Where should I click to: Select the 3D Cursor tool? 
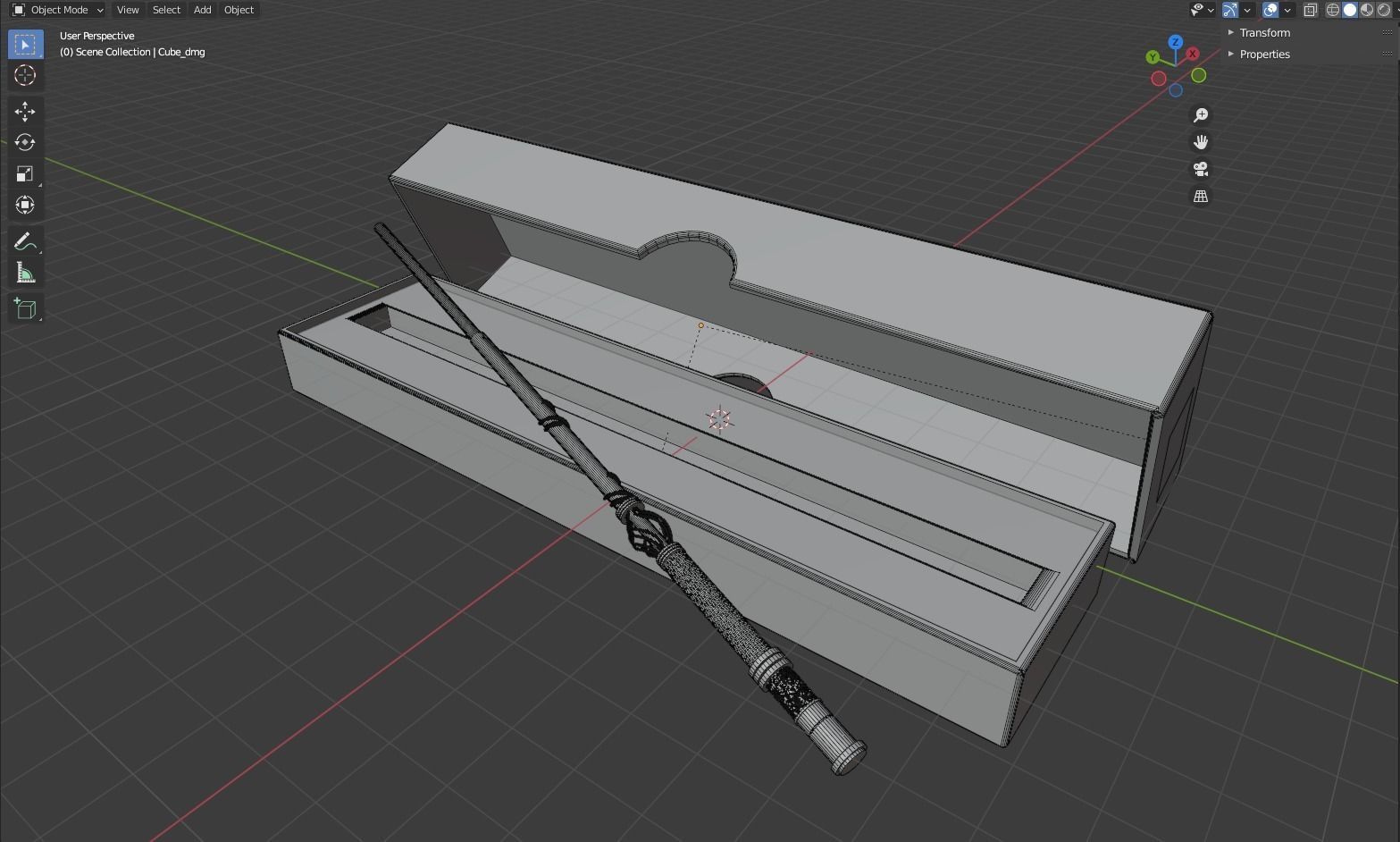click(x=25, y=76)
